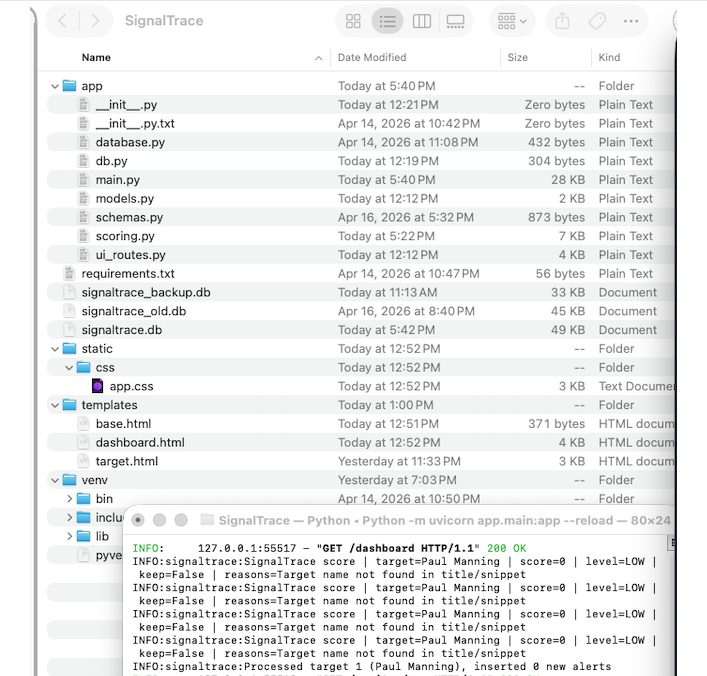Click the main.py file icon
Image resolution: width=707 pixels, height=676 pixels.
pyautogui.click(x=83, y=179)
